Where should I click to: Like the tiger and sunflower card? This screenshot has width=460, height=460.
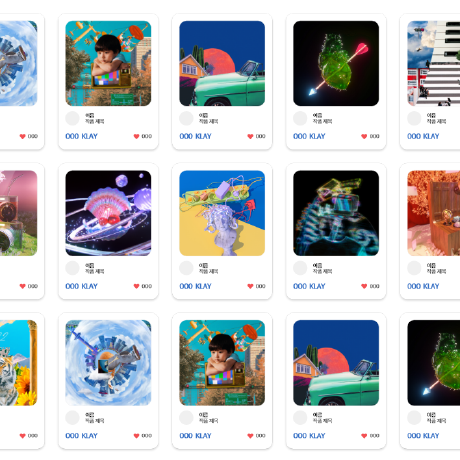[x=22, y=436]
